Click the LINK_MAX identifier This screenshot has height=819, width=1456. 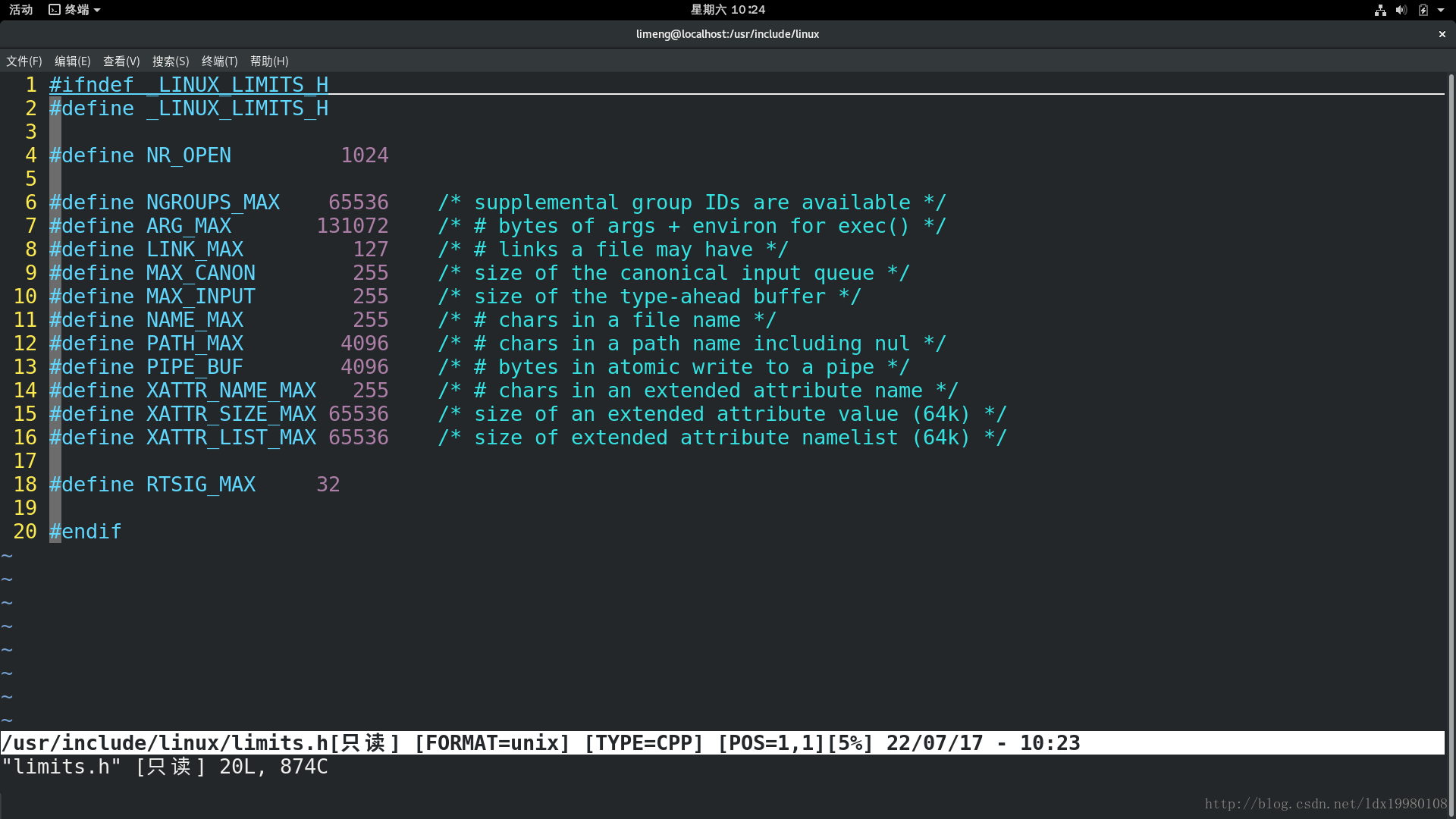pos(195,249)
